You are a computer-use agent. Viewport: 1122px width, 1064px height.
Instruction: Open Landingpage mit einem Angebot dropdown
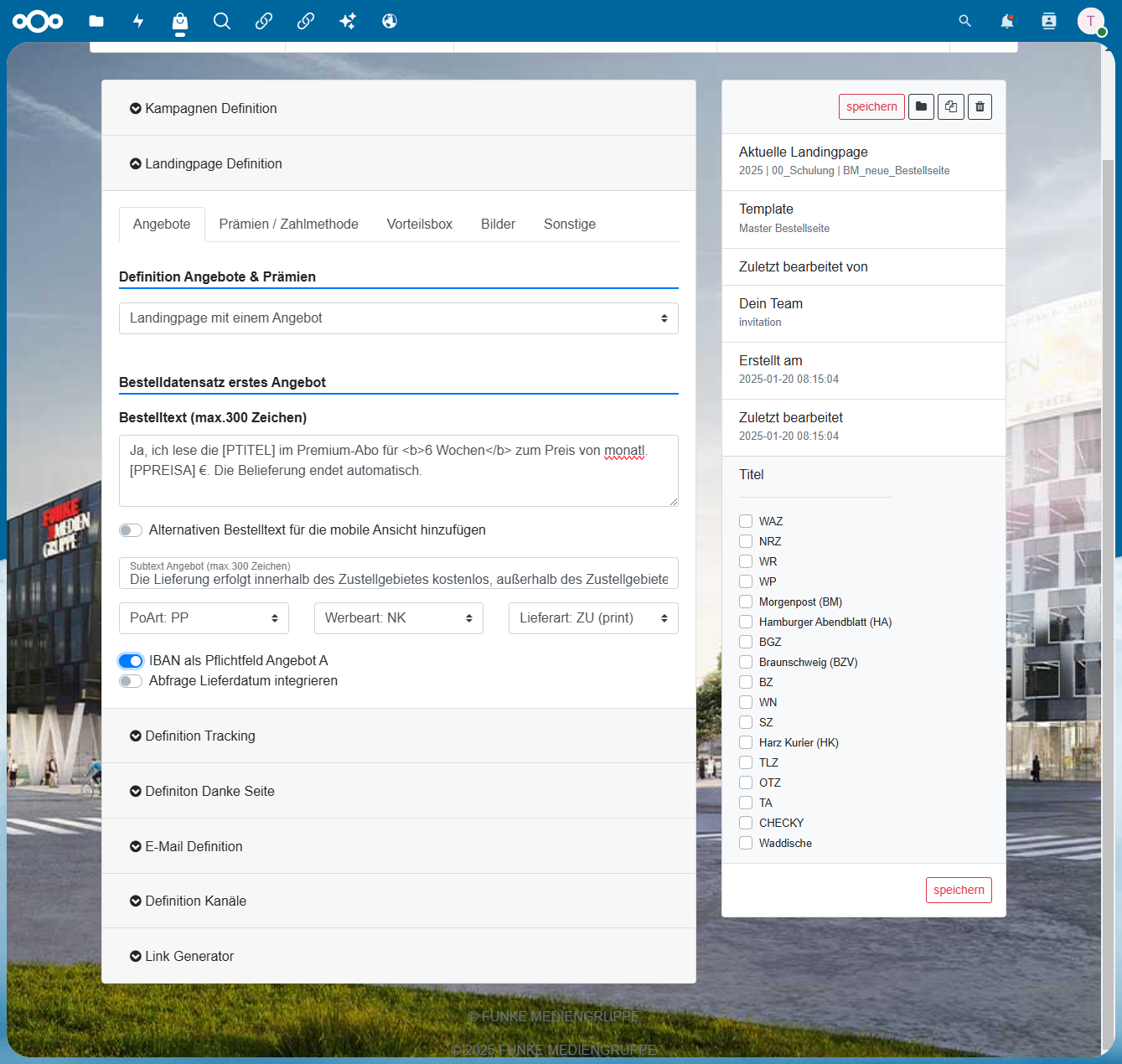(x=399, y=318)
